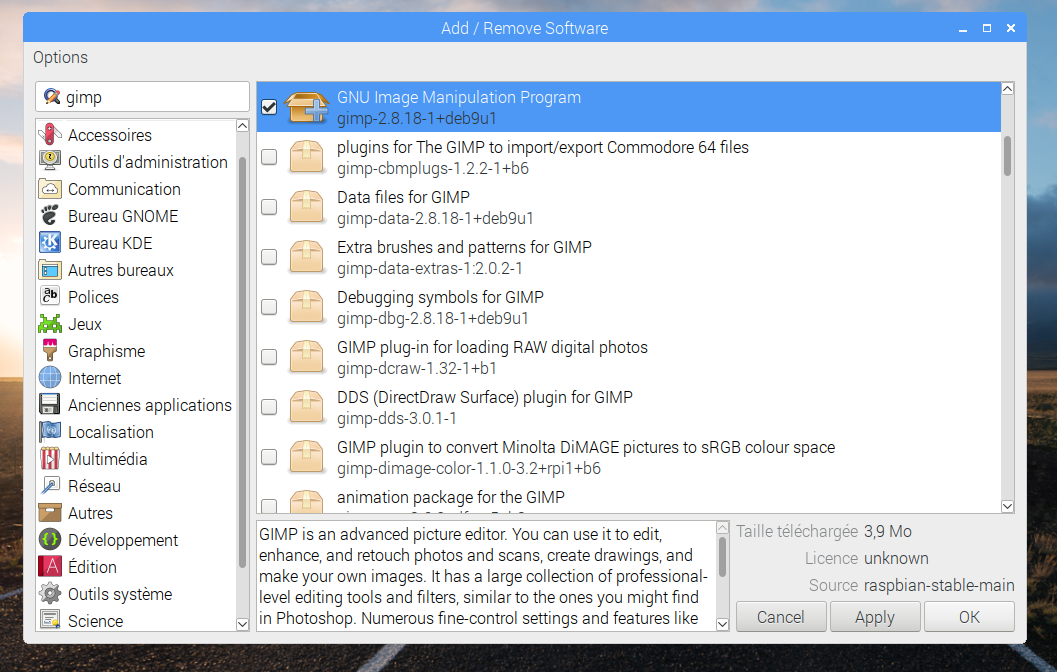1057x672 pixels.
Task: Uncheck the GNU Image Manipulation Program package
Action: coord(269,107)
